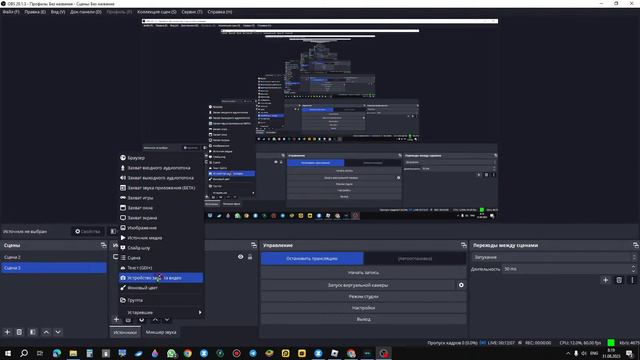Open the Док-панели menu

coord(85,12)
